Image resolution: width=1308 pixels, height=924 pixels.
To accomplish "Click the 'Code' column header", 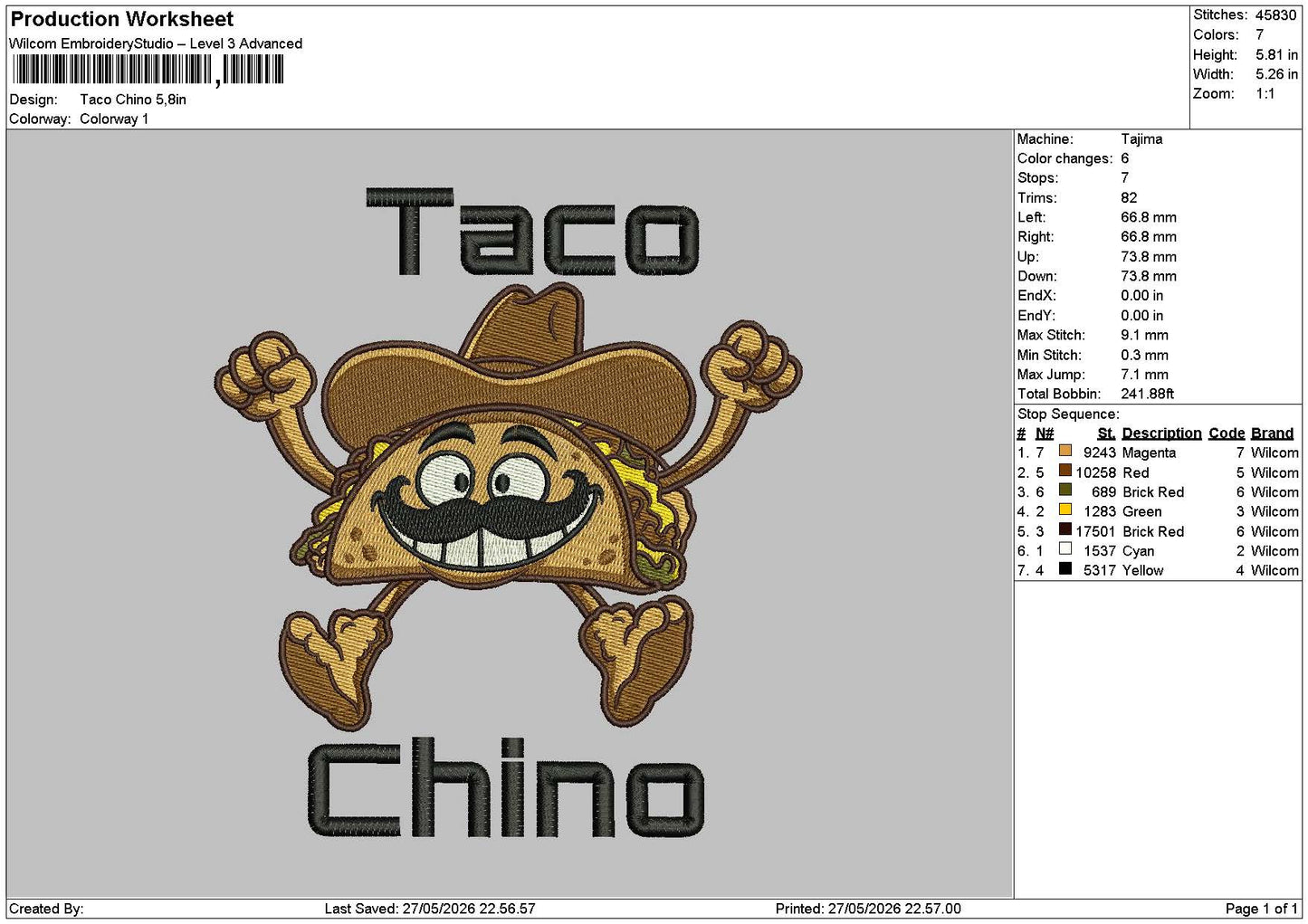I will pyautogui.click(x=1227, y=433).
